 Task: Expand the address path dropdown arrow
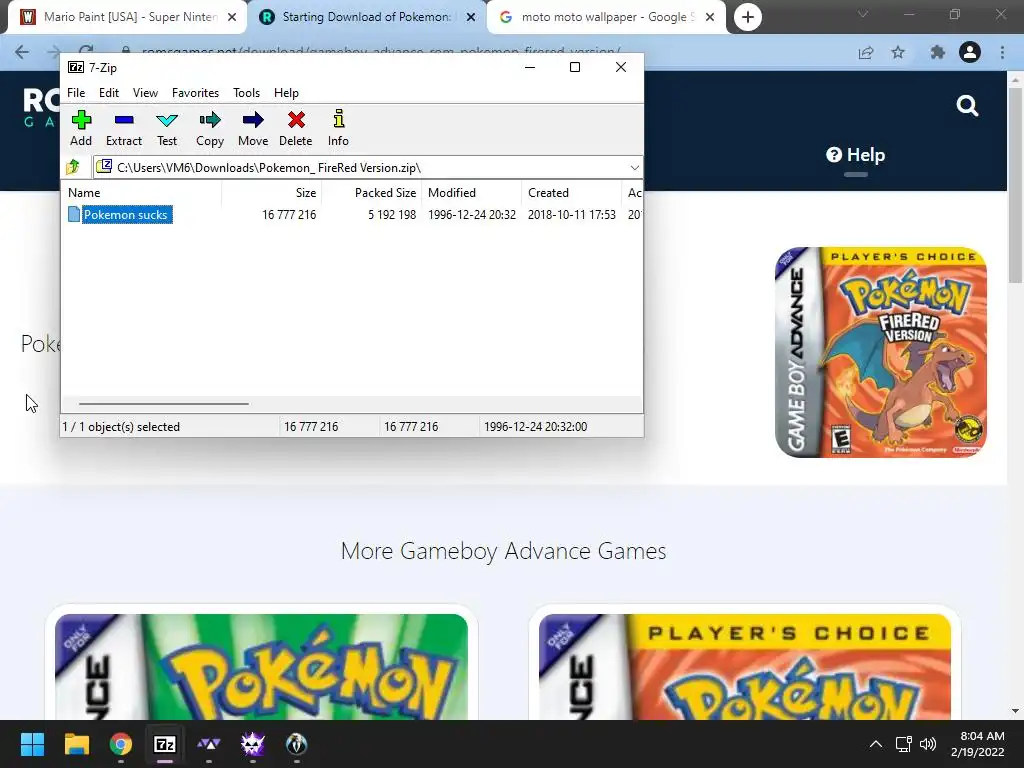pyautogui.click(x=634, y=168)
